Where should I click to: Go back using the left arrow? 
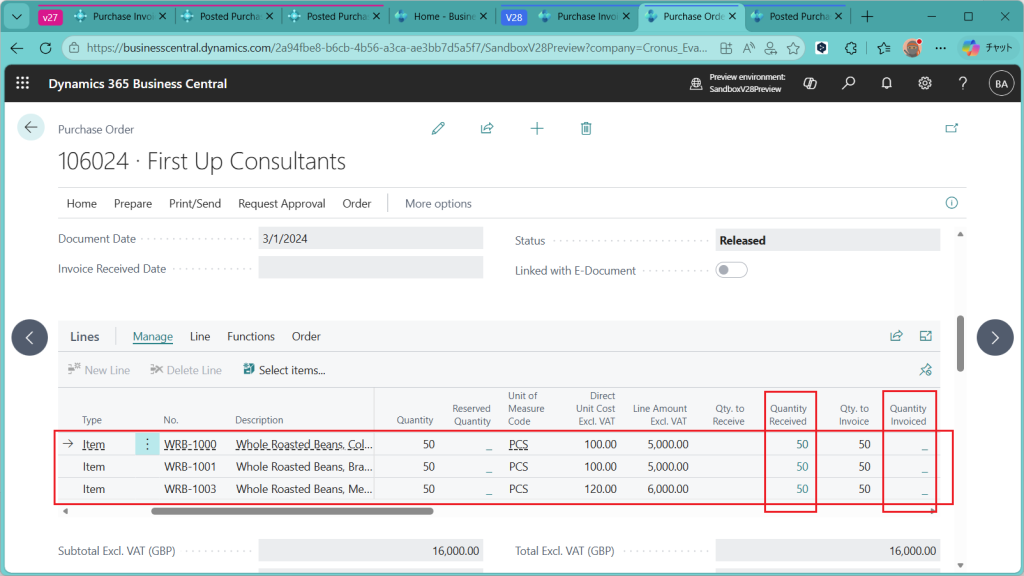31,127
